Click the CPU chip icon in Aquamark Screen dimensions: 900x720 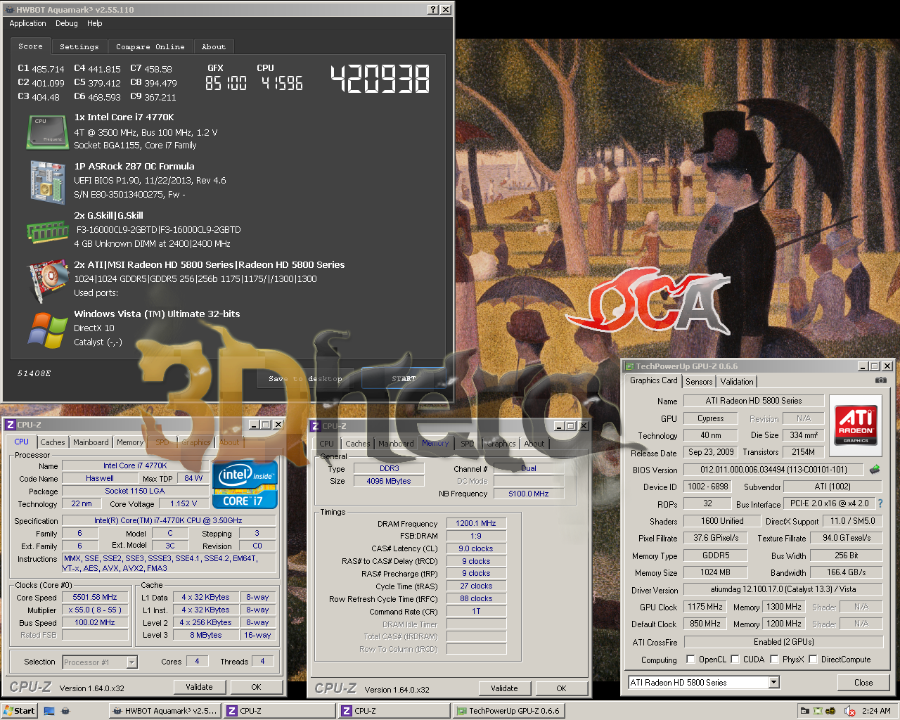(x=48, y=131)
